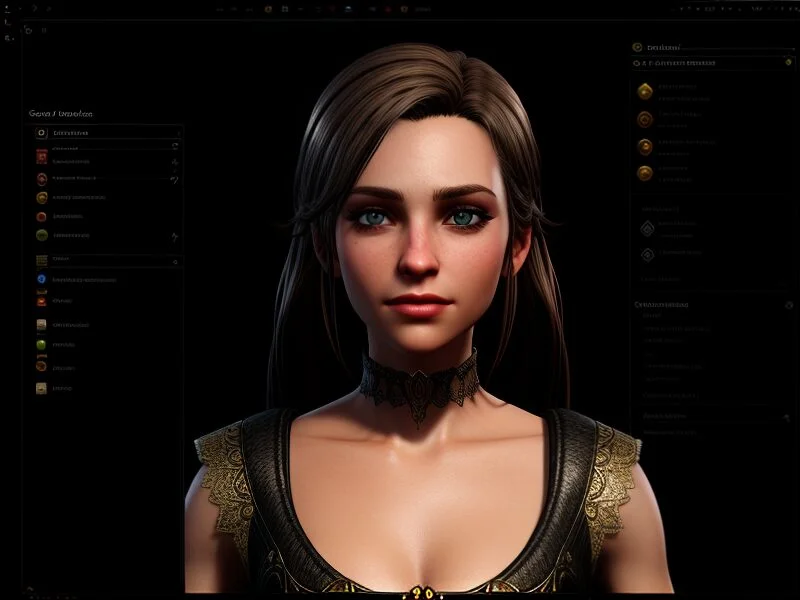
Task: Select the bottom beige square item in left list
Action: 41,388
